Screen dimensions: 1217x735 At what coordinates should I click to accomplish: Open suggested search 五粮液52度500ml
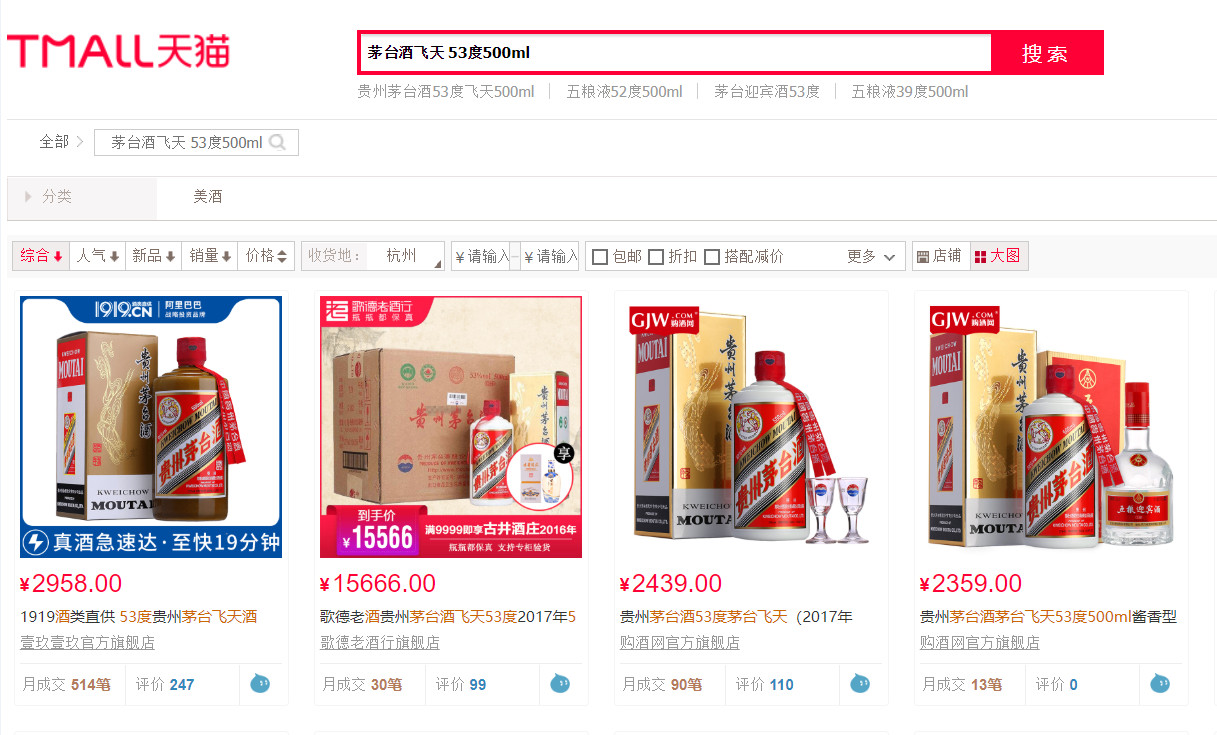click(624, 92)
